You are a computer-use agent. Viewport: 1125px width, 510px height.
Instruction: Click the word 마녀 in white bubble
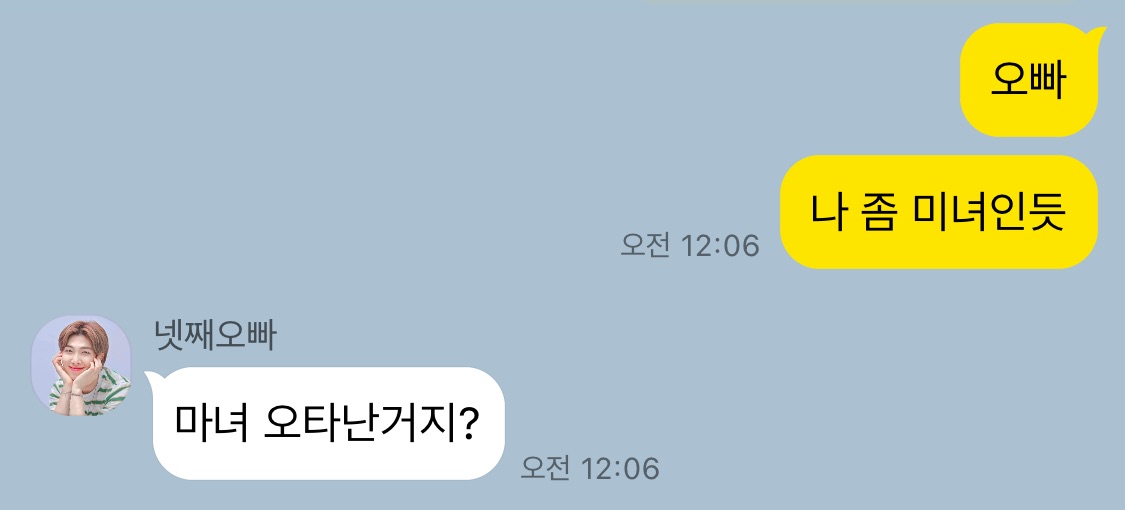(212, 424)
